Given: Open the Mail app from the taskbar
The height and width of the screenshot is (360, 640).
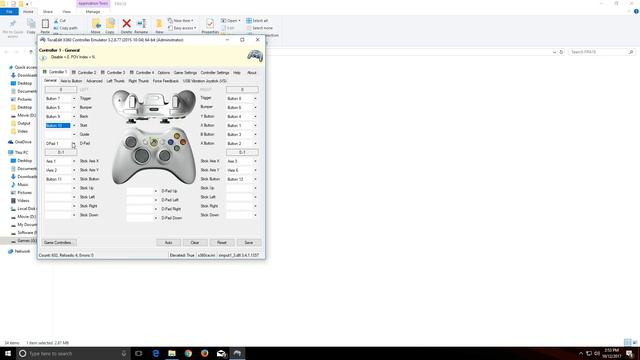Looking at the screenshot, I should 221,353.
